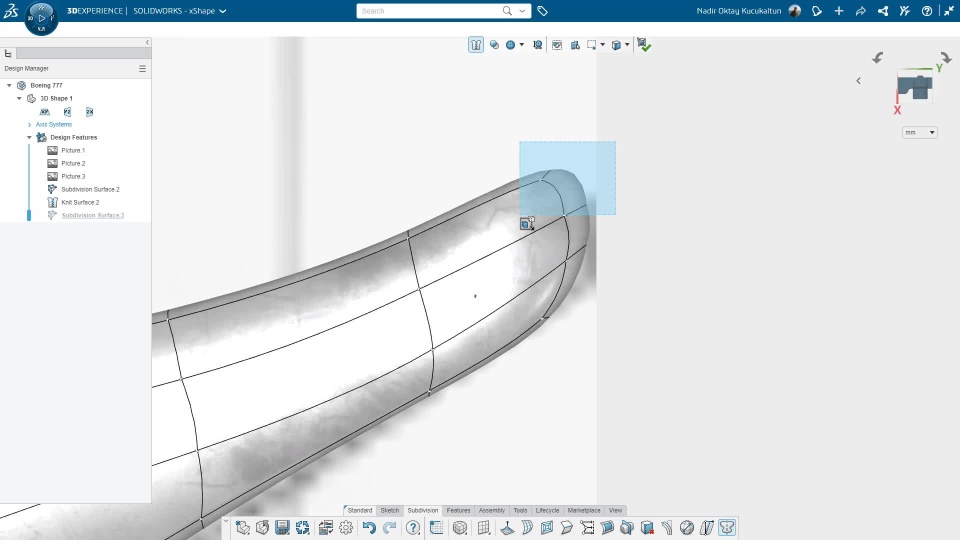This screenshot has width=960, height=540.
Task: Select Picture.3 in the design tree
Action: click(x=73, y=176)
